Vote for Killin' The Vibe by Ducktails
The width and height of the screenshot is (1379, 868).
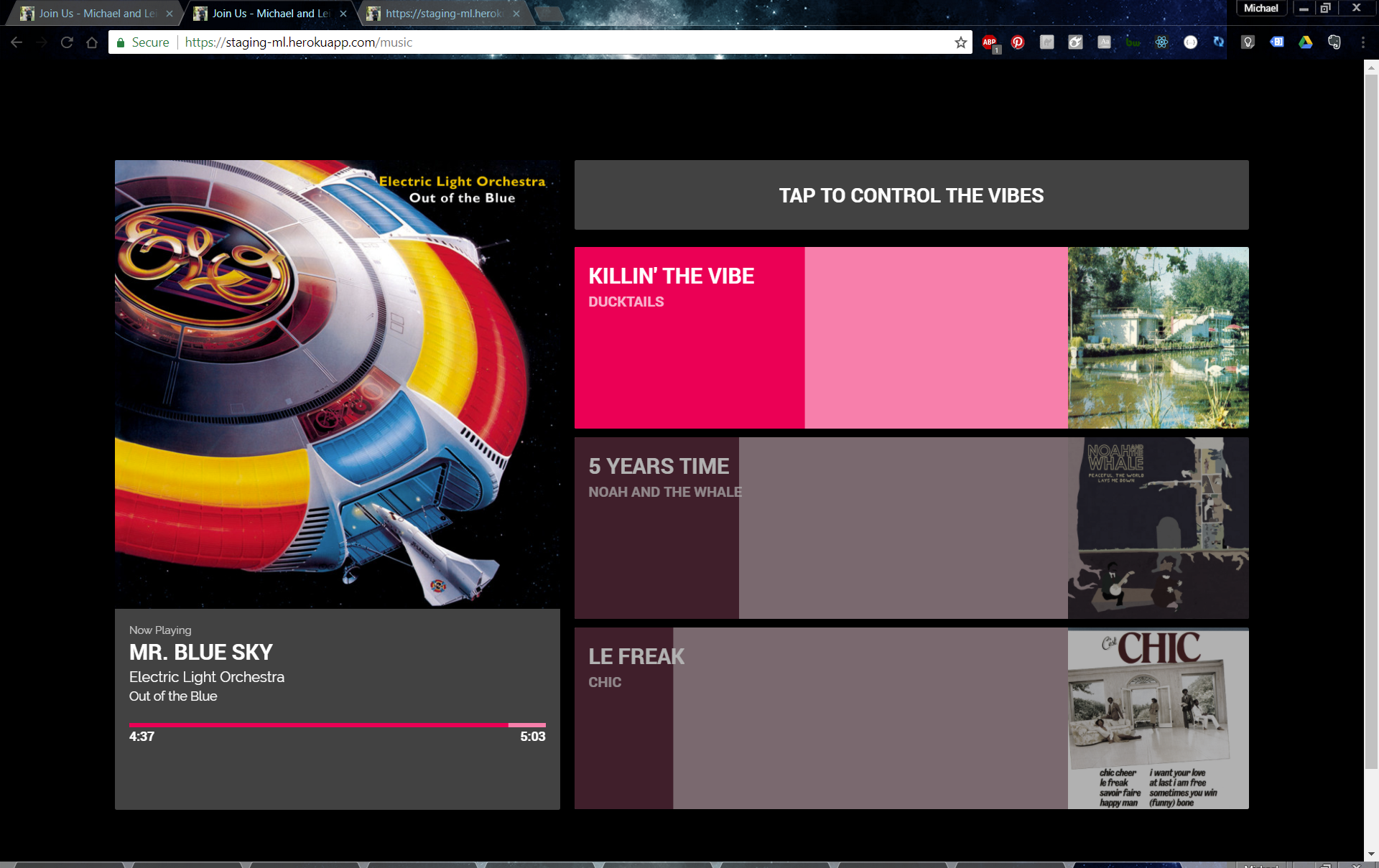pyautogui.click(x=820, y=337)
